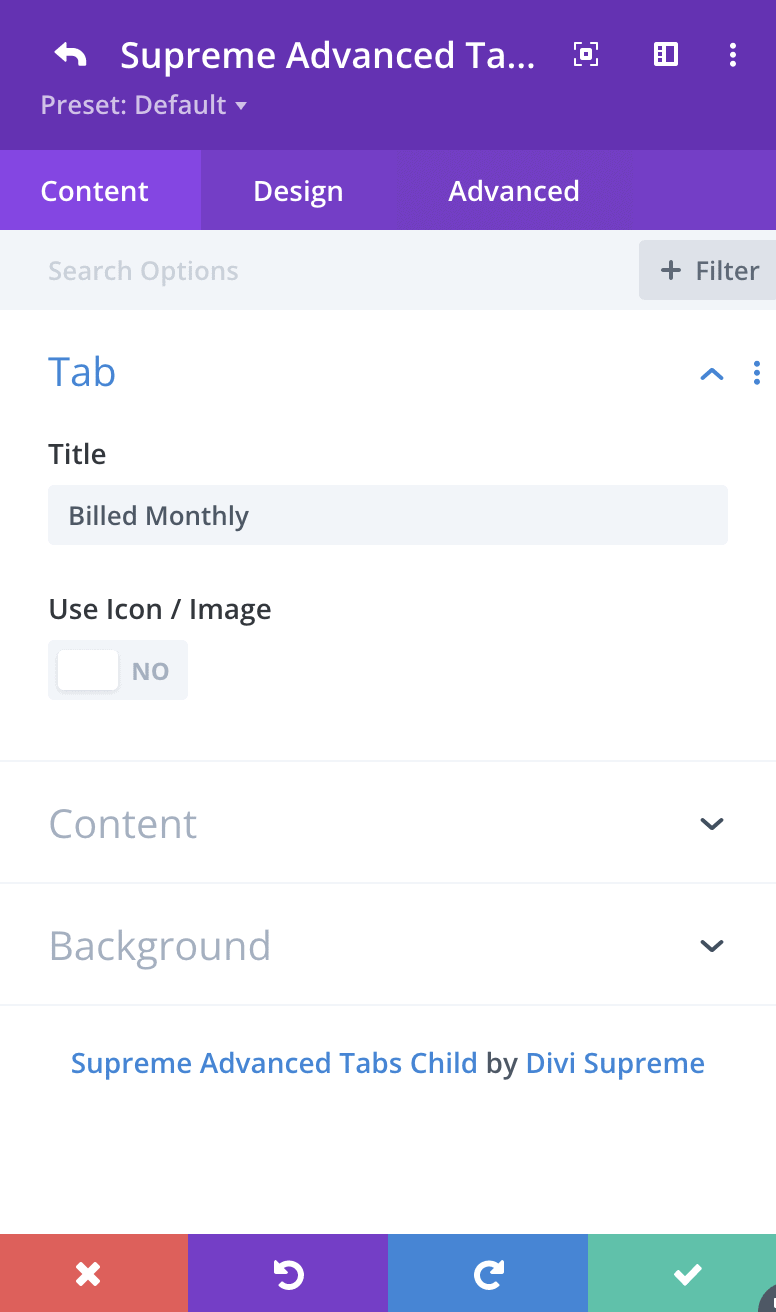Click the redo arrow icon
This screenshot has height=1312, width=776.
(488, 1273)
